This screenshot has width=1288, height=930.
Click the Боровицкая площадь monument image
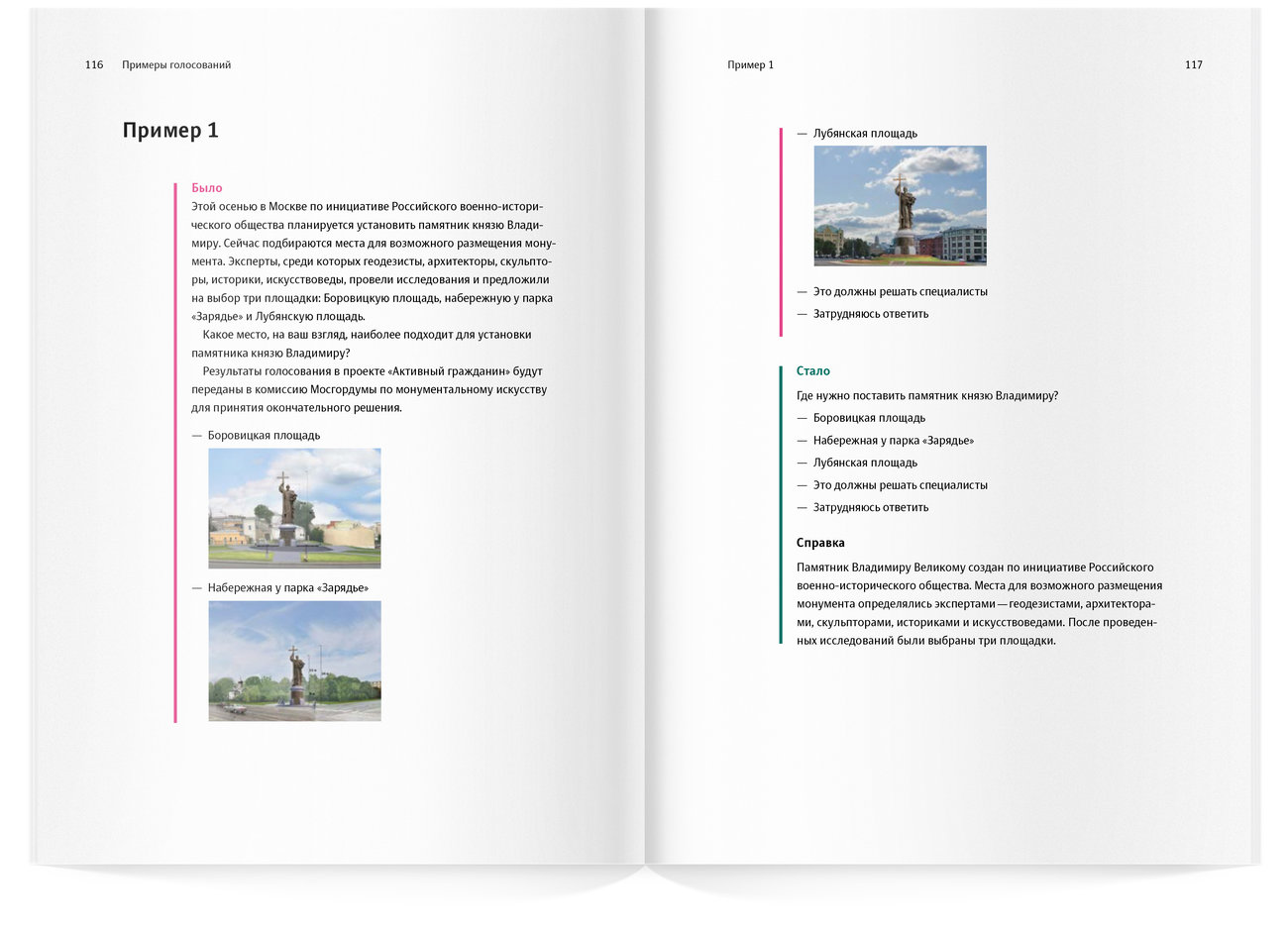[x=294, y=508]
